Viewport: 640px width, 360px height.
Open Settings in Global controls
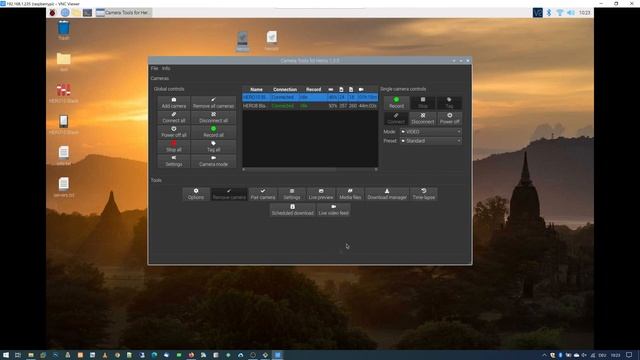(174, 161)
